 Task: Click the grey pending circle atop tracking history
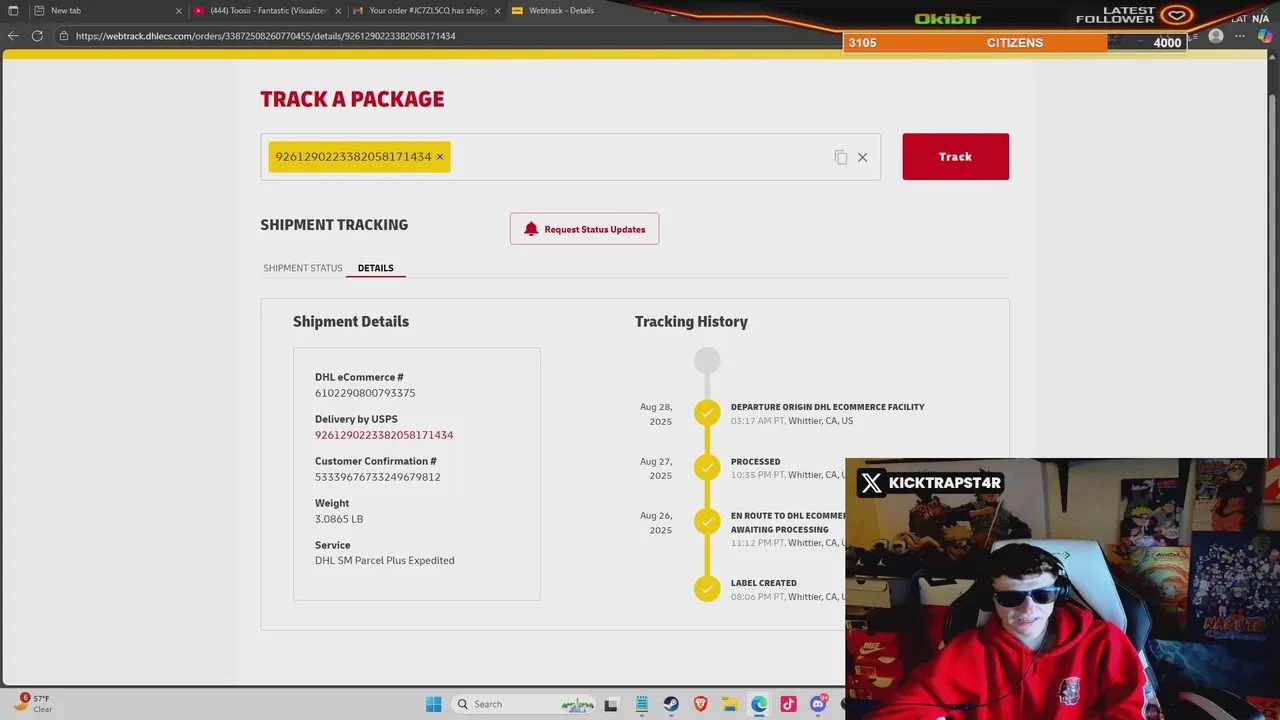coord(707,360)
